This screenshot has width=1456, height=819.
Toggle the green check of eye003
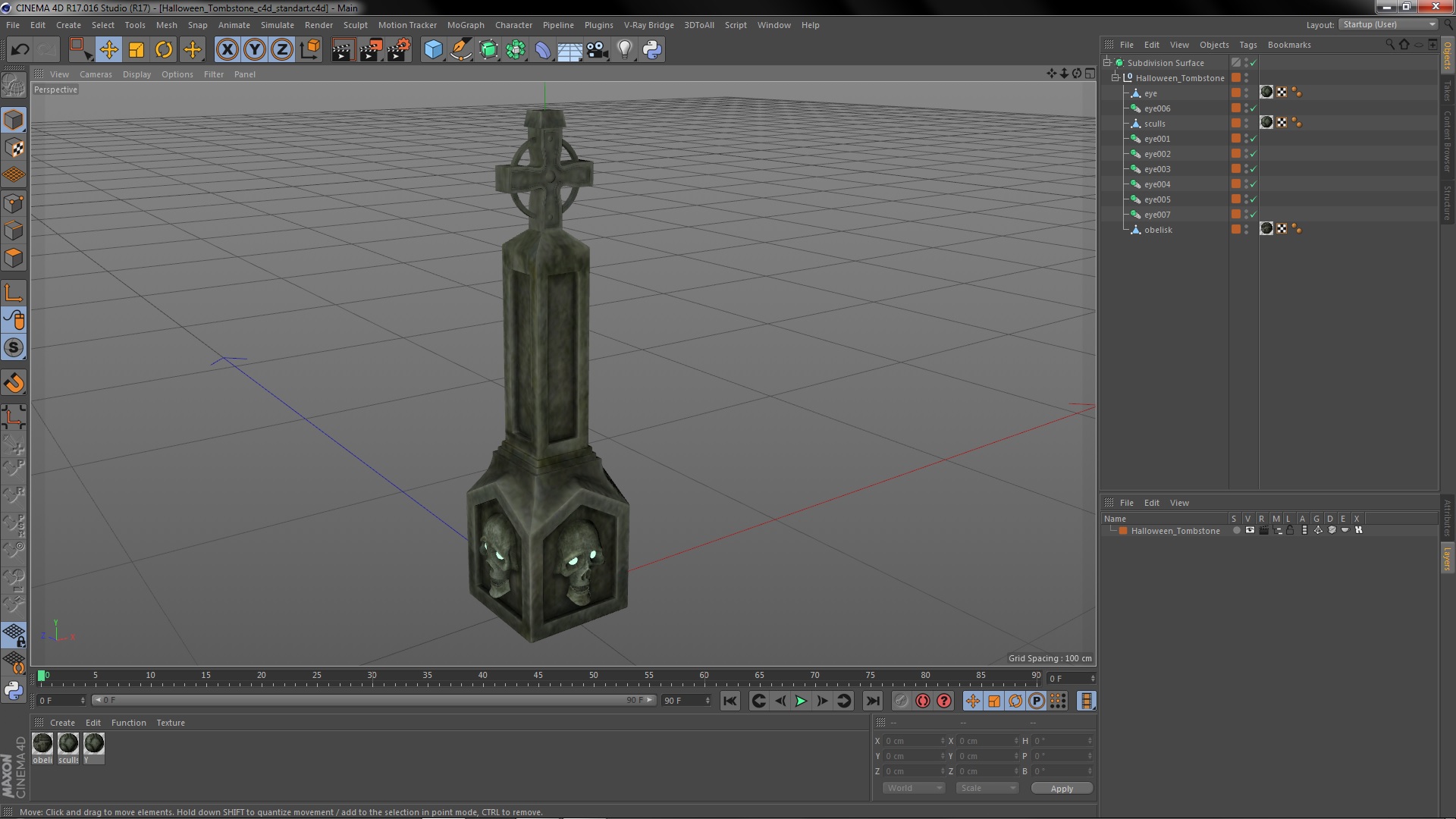pyautogui.click(x=1254, y=169)
